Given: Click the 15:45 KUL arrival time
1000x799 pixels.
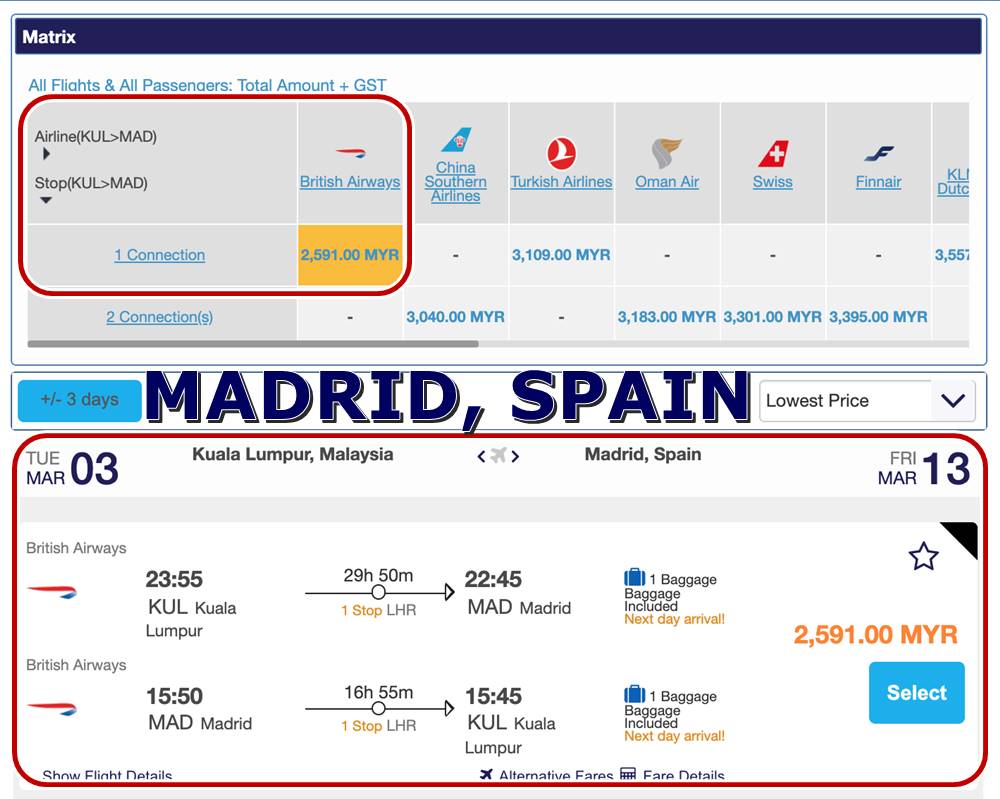Looking at the screenshot, I should pos(493,696).
